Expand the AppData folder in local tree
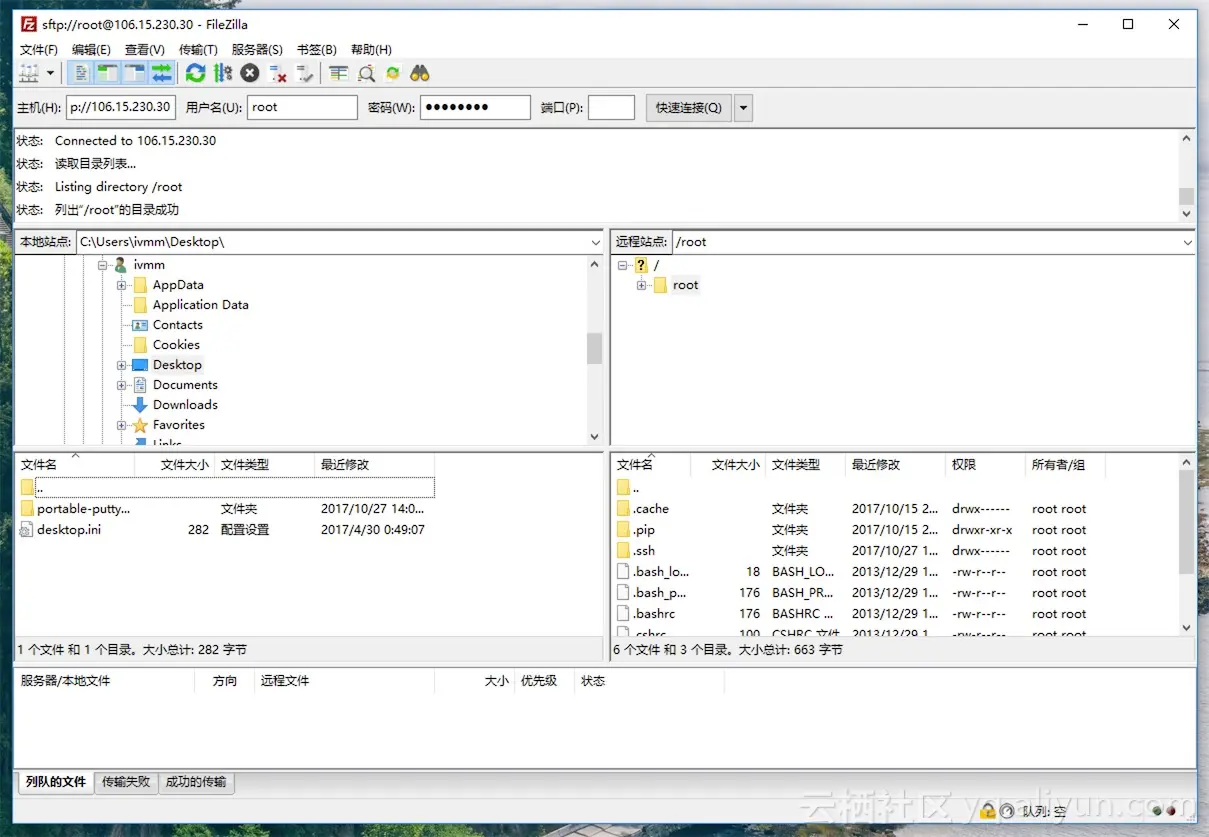This screenshot has height=837, width=1209. [x=122, y=285]
